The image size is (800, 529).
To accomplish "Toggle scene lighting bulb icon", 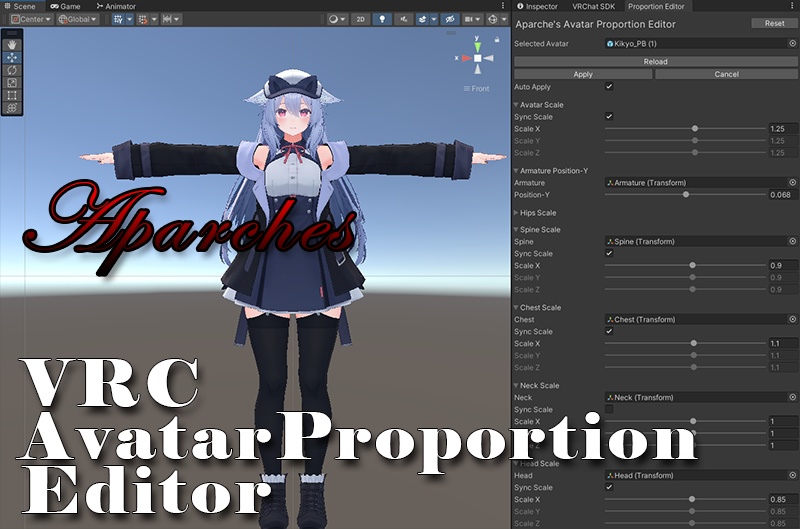I will pos(382,19).
